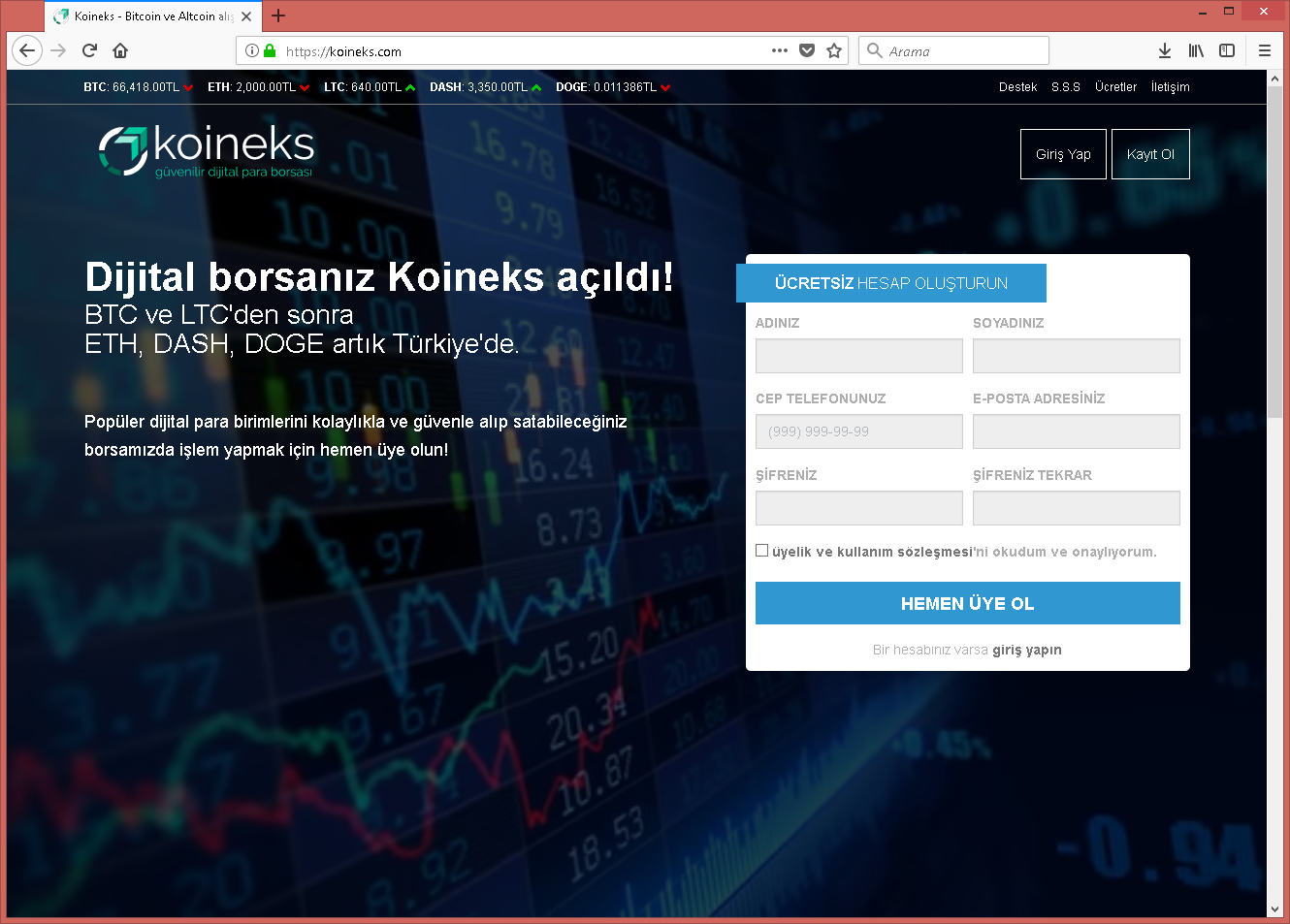Click the Koineks logo
The height and width of the screenshot is (924, 1290).
pos(207,151)
